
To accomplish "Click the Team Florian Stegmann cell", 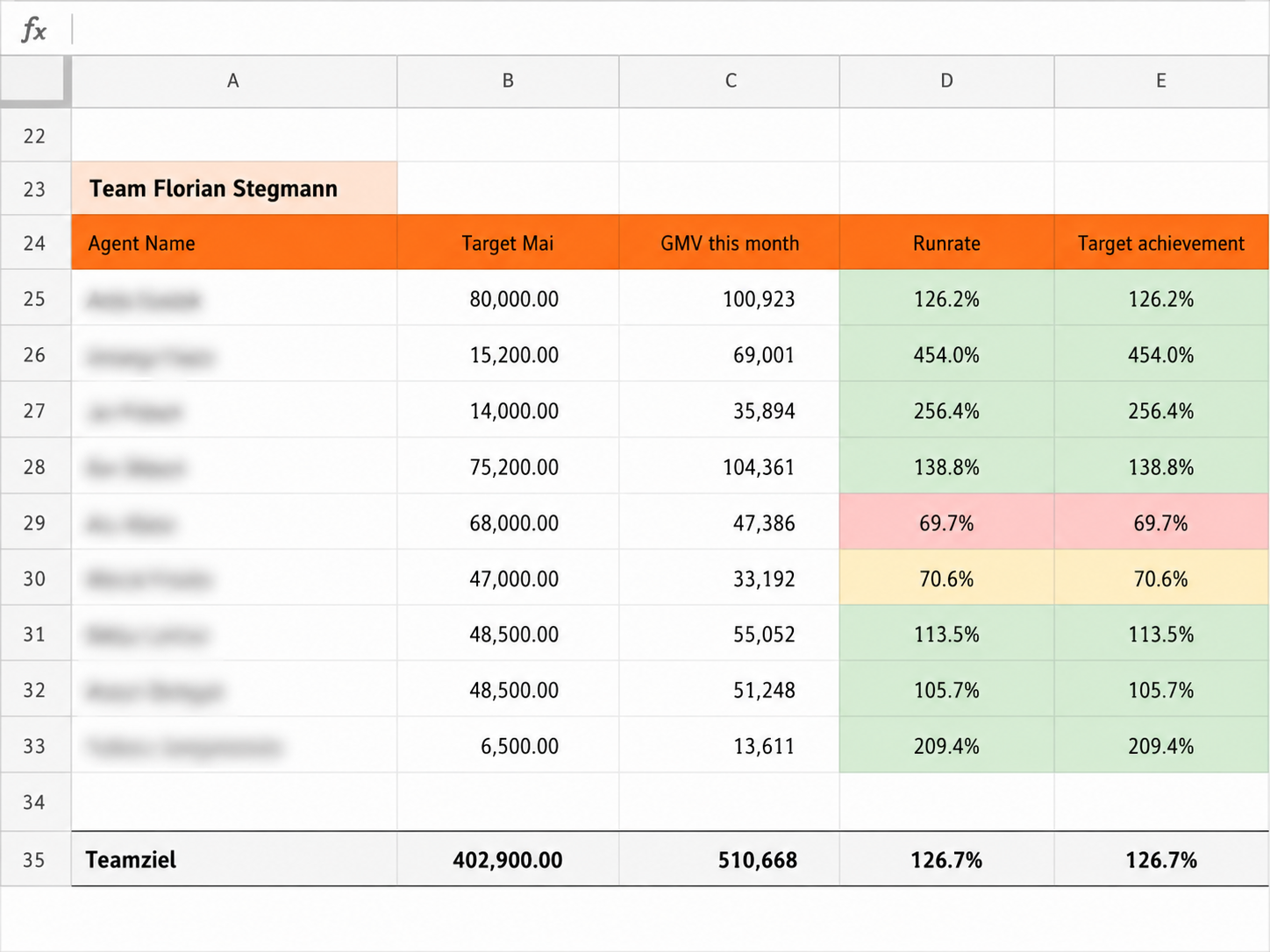I will (234, 188).
